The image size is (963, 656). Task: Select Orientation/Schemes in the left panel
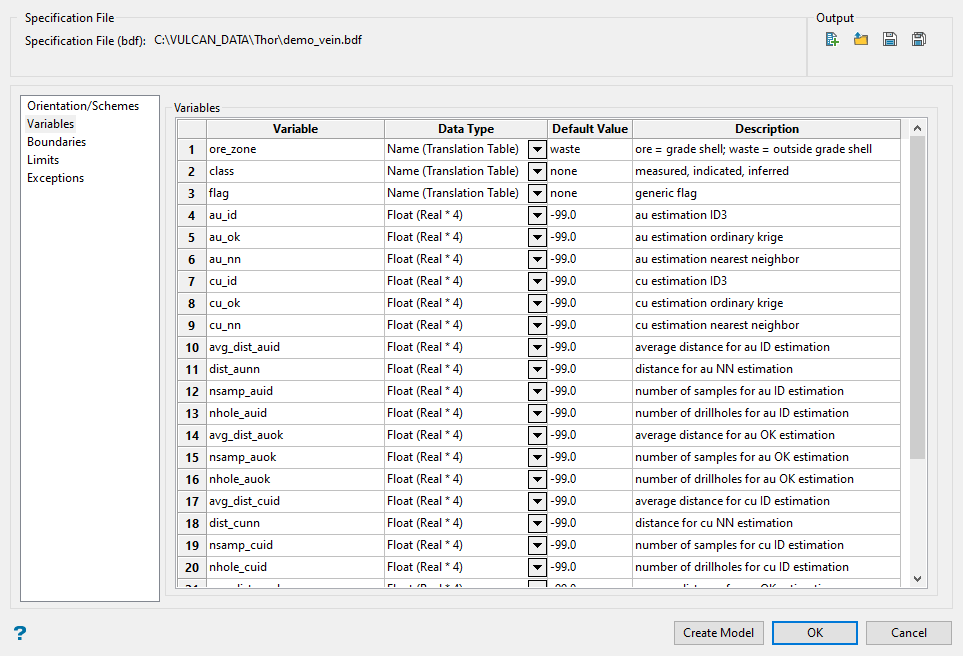click(83, 106)
